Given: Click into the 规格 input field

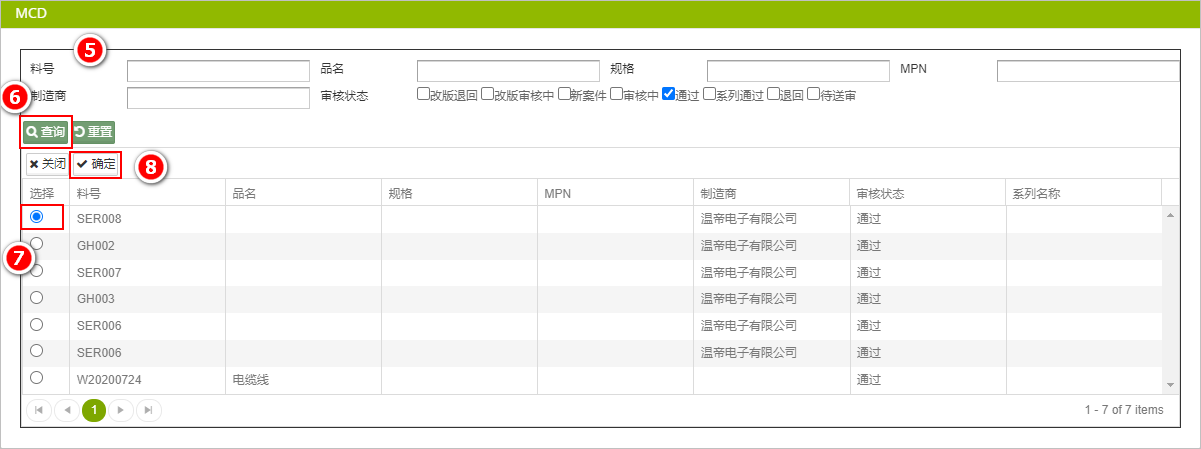Looking at the screenshot, I should point(798,71).
